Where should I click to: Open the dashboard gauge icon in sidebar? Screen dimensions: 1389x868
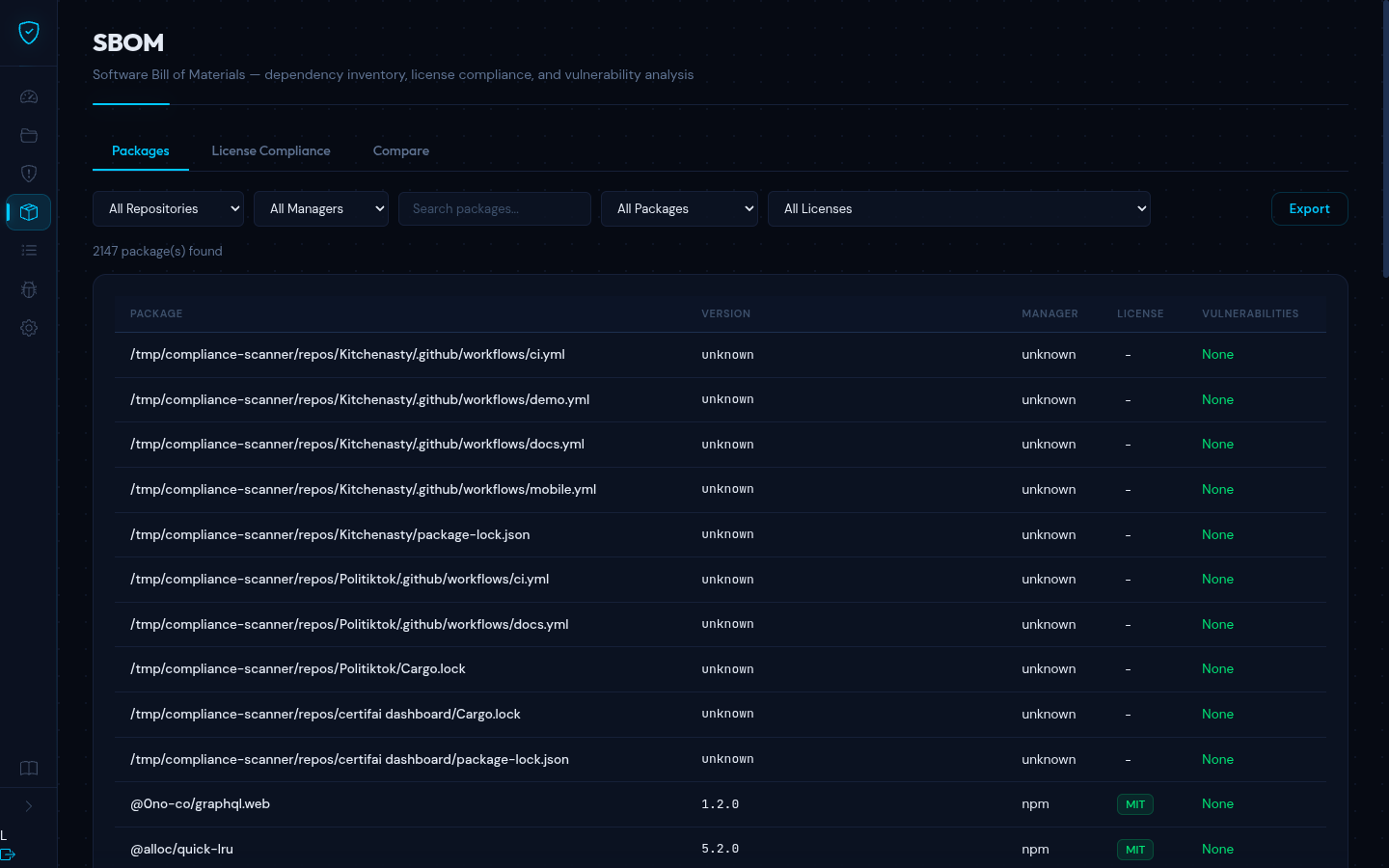pos(28,96)
